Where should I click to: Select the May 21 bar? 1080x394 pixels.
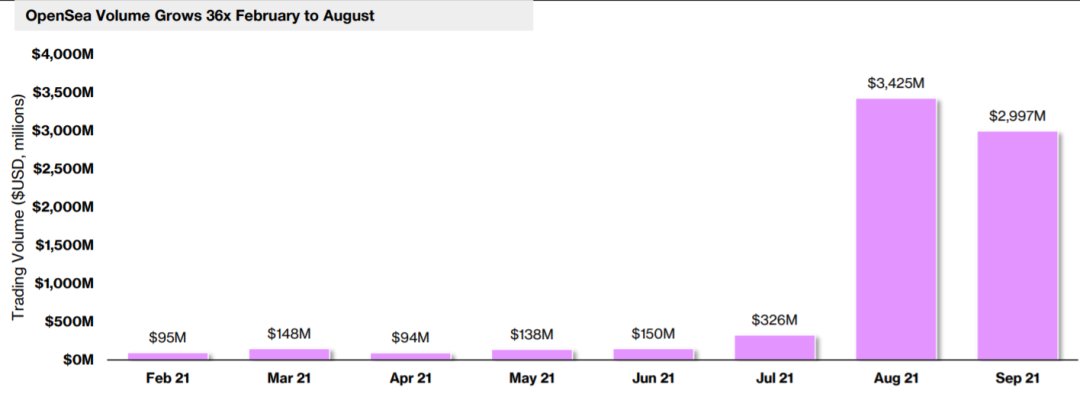click(532, 355)
